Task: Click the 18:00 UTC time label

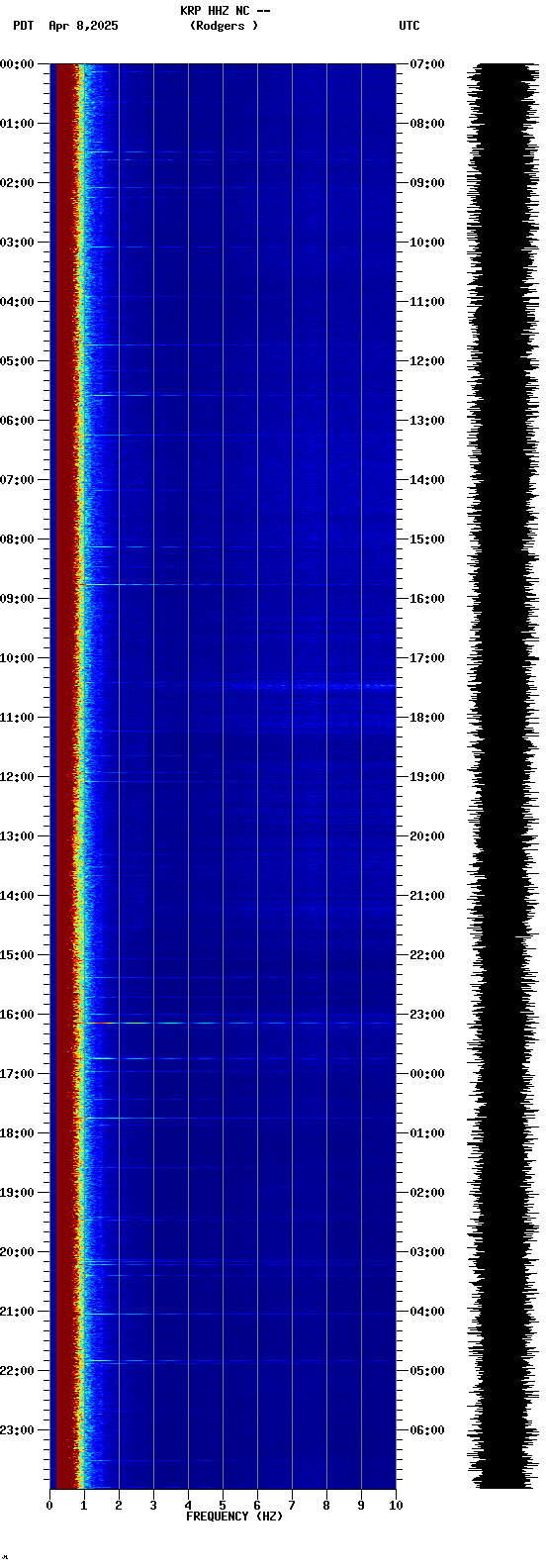Action: pos(427,718)
